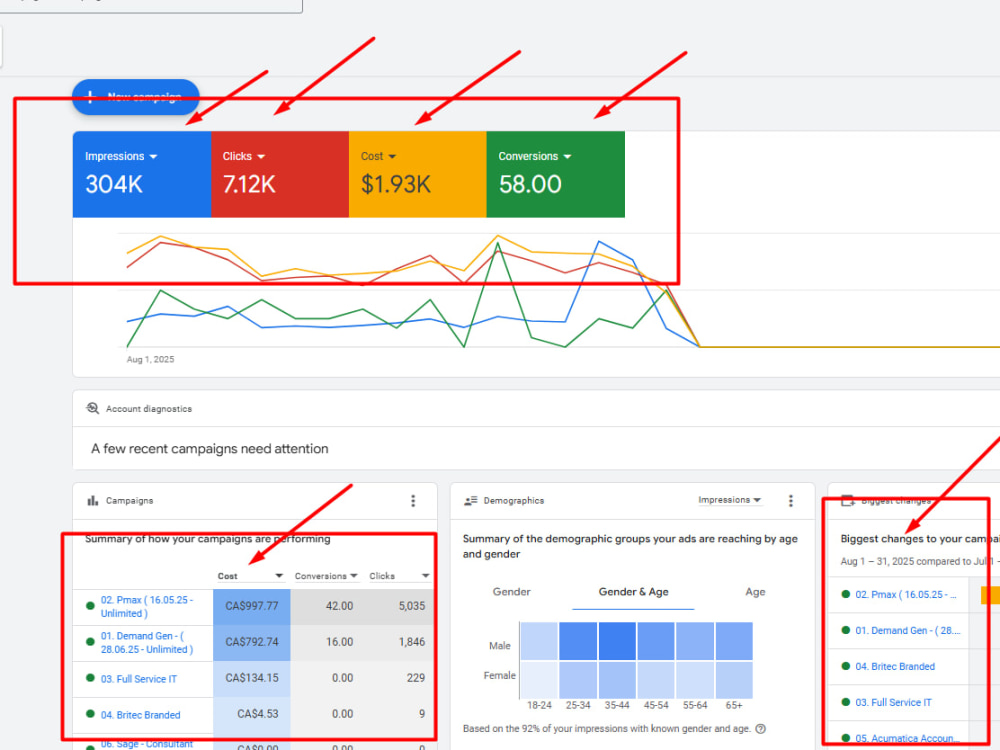
Task: Click the CA$4.53 cost cell
Action: click(x=252, y=714)
